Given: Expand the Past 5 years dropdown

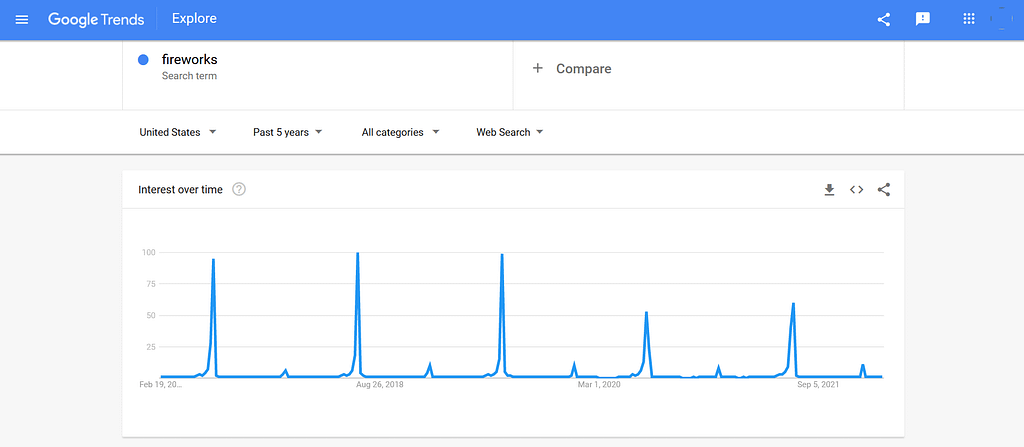Looking at the screenshot, I should tap(287, 132).
